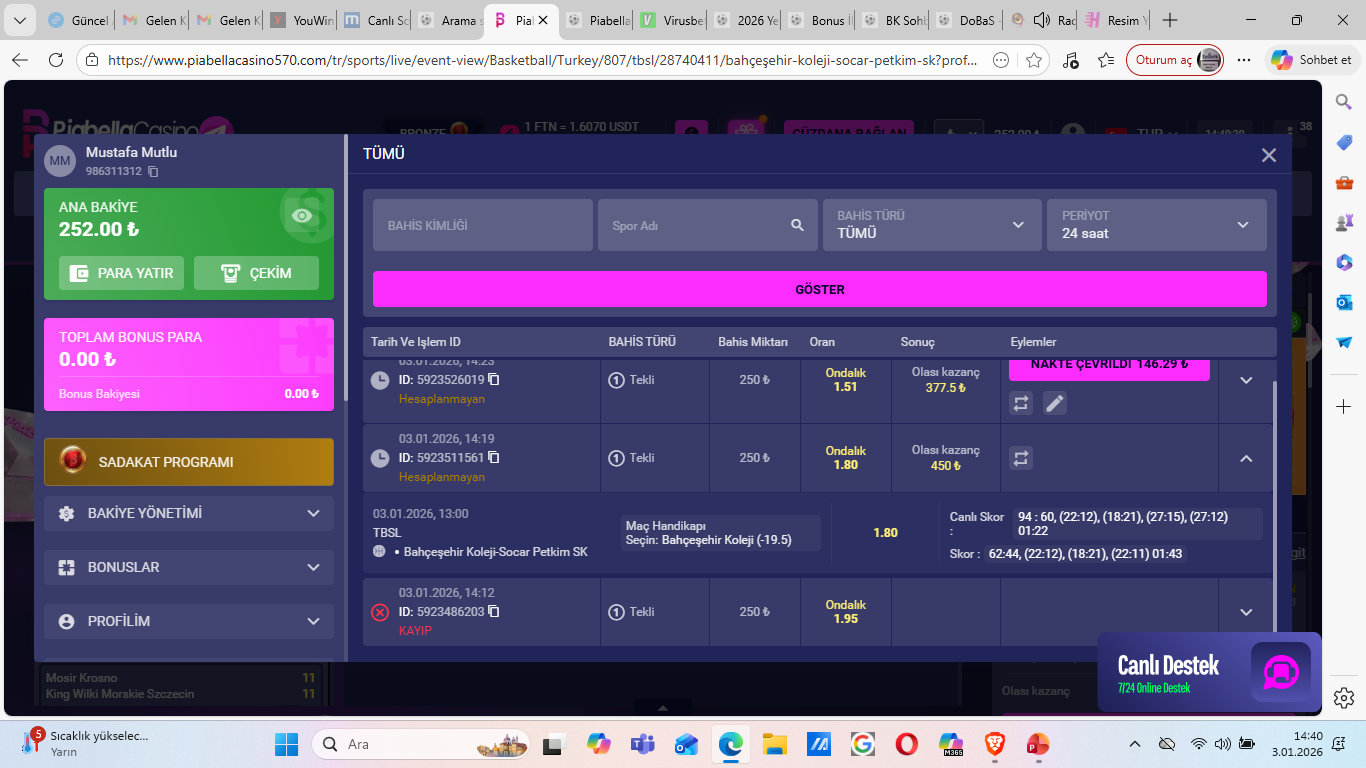1366x768 pixels.
Task: Open a new browser tab
Action: point(1170,20)
